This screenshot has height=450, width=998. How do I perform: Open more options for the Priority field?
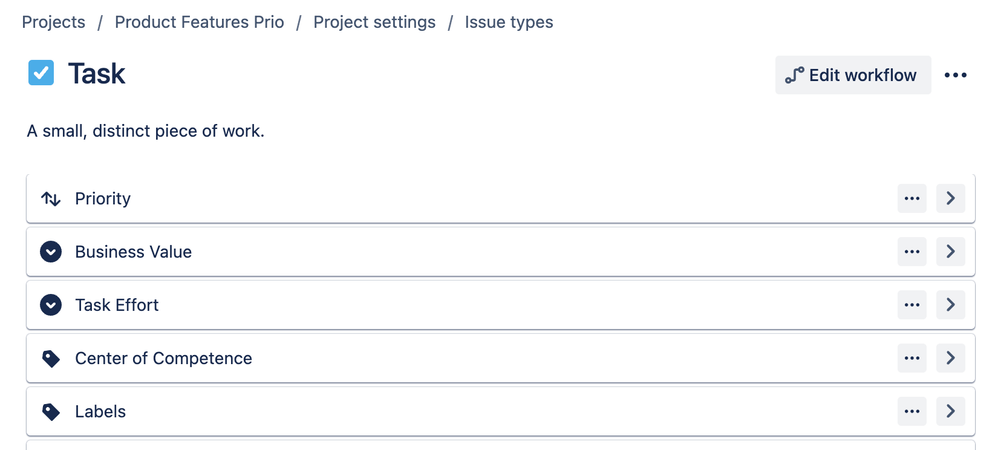[x=911, y=199]
